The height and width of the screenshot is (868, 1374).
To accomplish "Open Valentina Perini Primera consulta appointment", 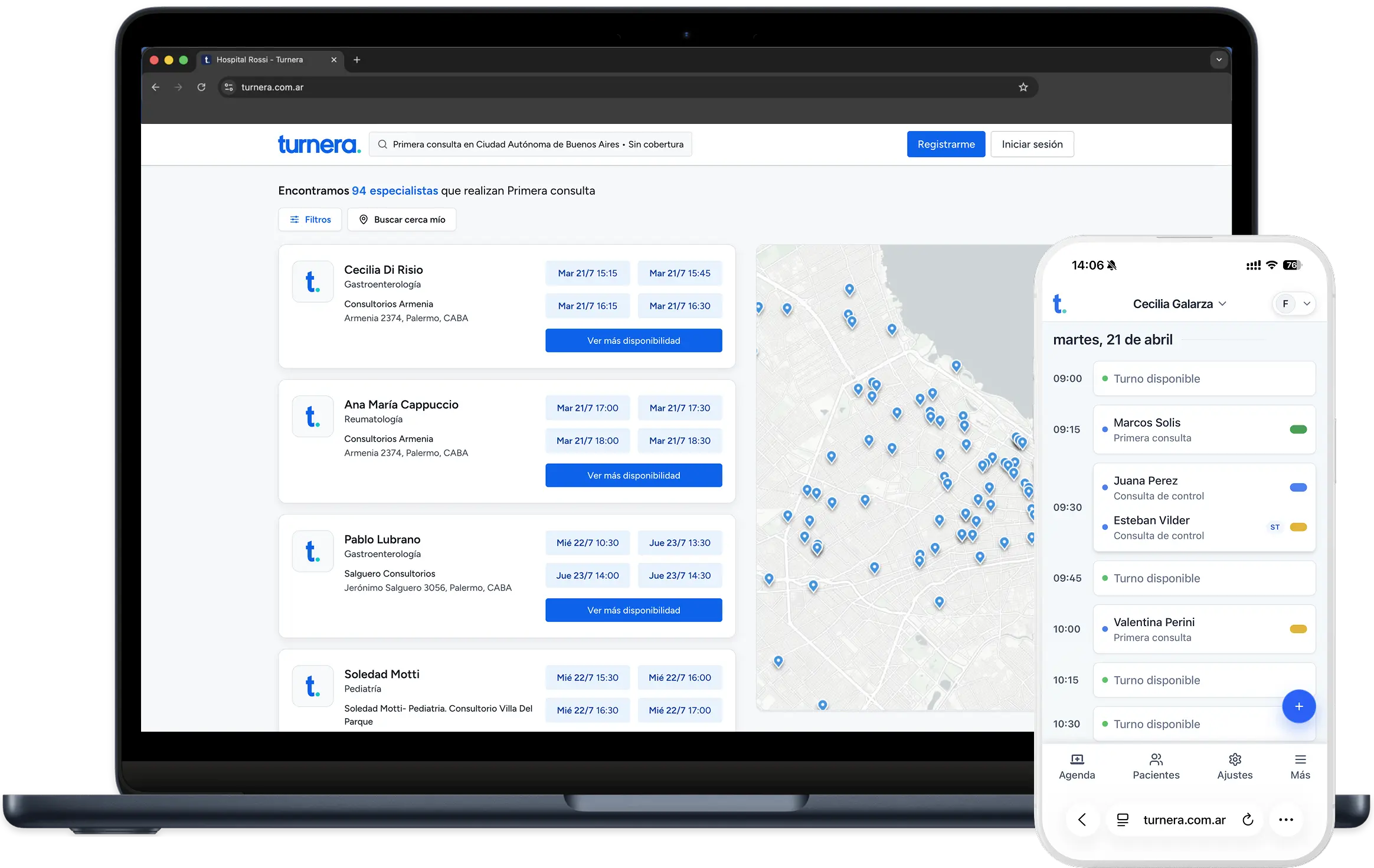I will [1204, 629].
